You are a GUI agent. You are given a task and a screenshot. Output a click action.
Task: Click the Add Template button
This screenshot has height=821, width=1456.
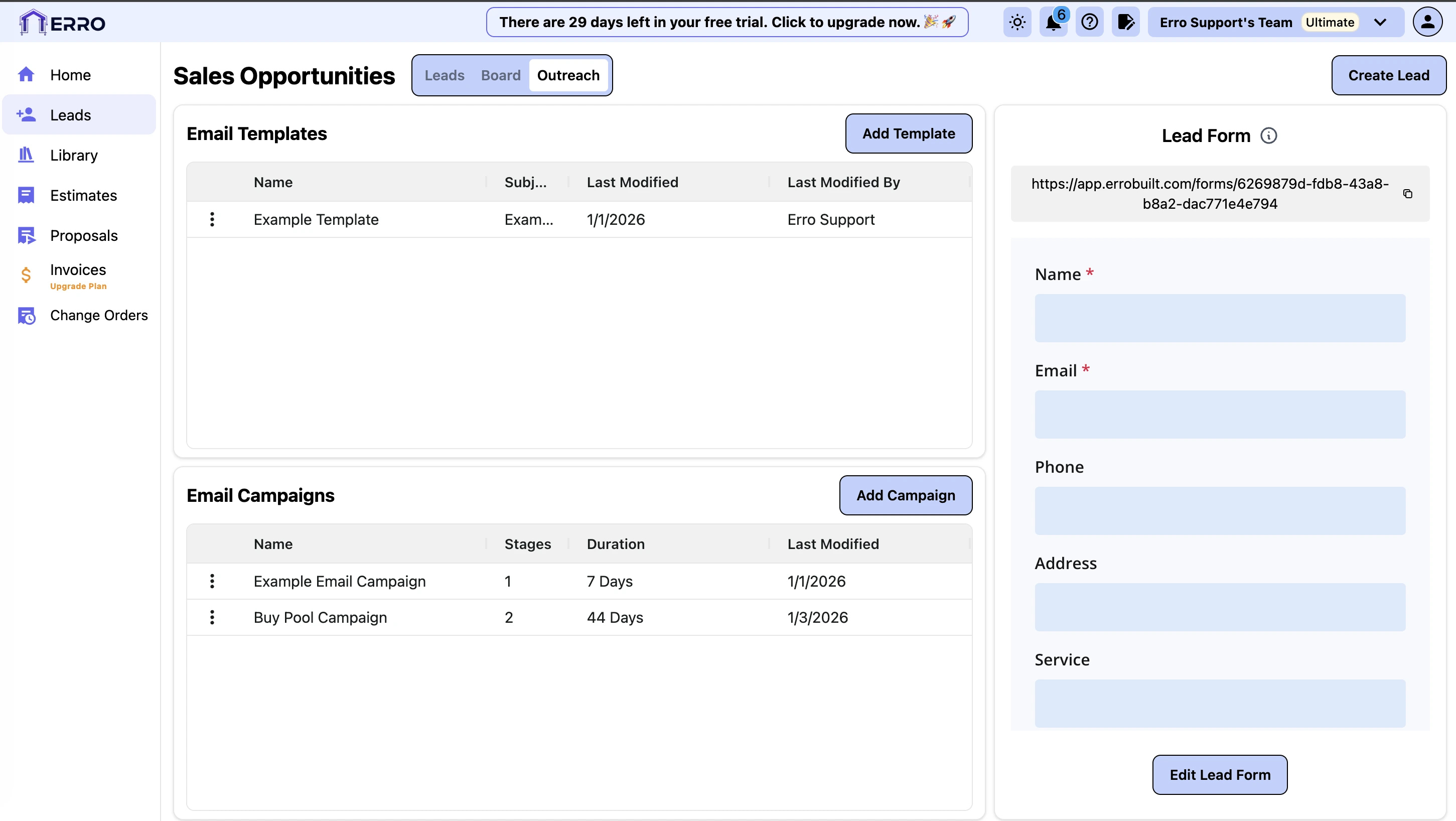click(x=908, y=133)
